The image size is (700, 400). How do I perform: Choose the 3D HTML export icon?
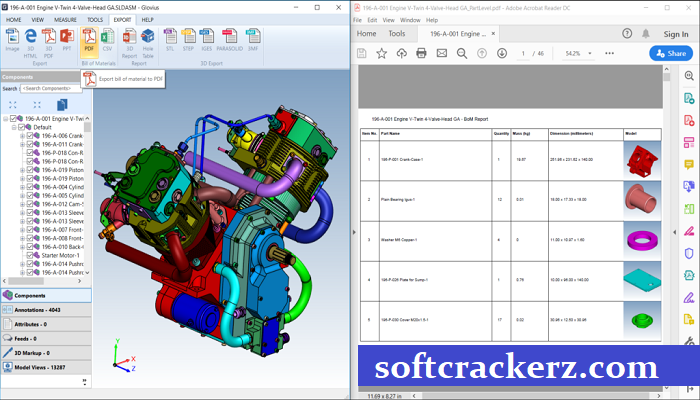[30, 43]
